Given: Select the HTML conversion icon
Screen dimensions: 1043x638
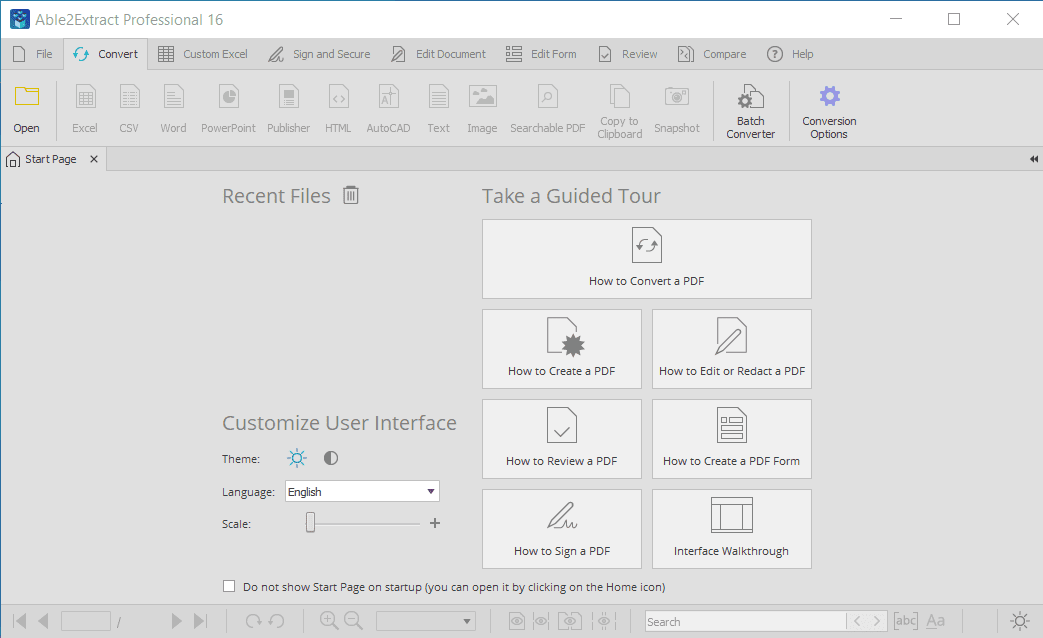Looking at the screenshot, I should pos(338,97).
